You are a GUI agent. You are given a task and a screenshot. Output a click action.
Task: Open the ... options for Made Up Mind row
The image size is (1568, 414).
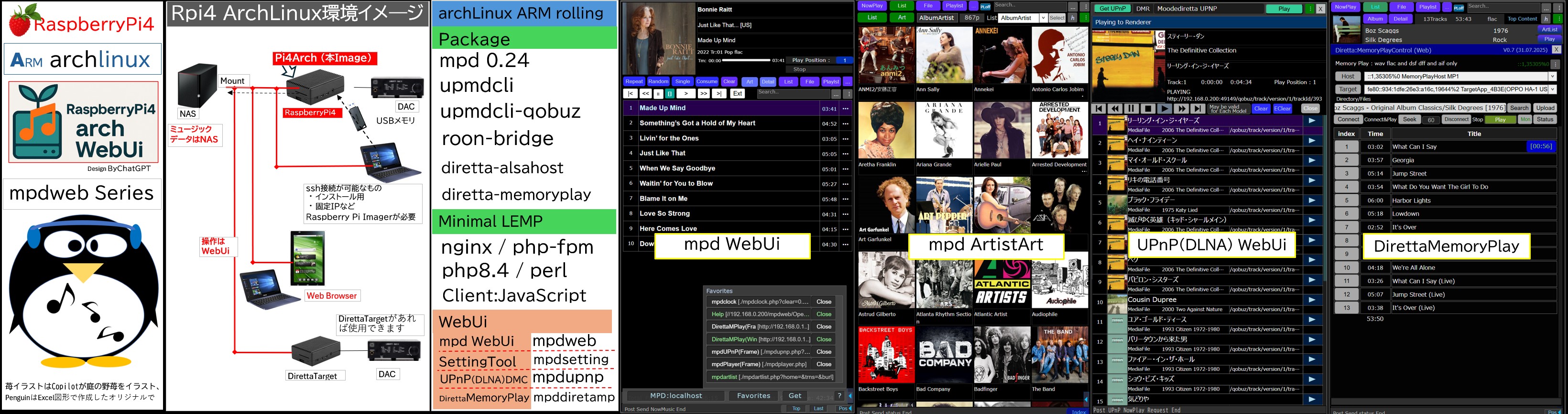(846, 109)
